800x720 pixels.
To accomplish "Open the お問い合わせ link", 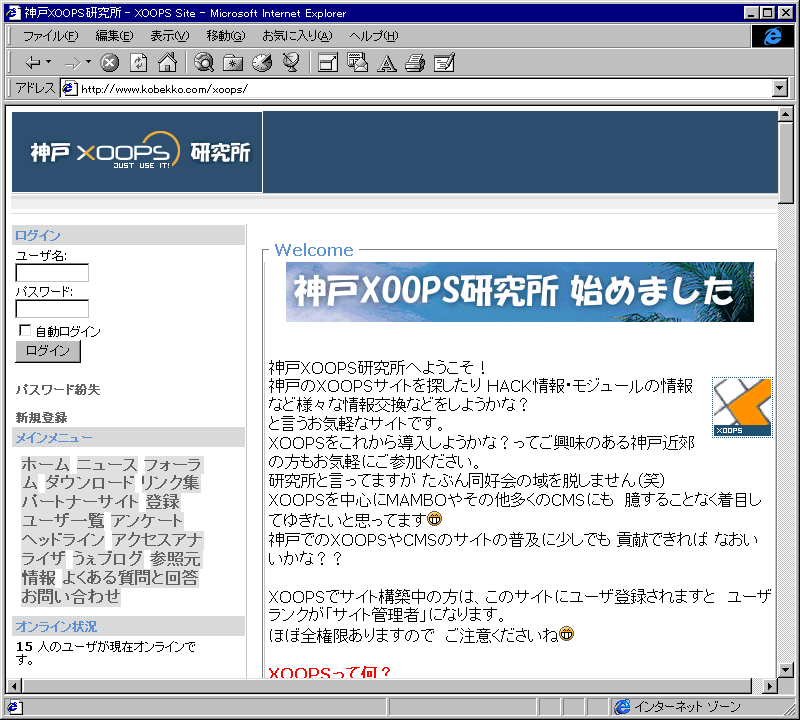I will click(x=71, y=596).
